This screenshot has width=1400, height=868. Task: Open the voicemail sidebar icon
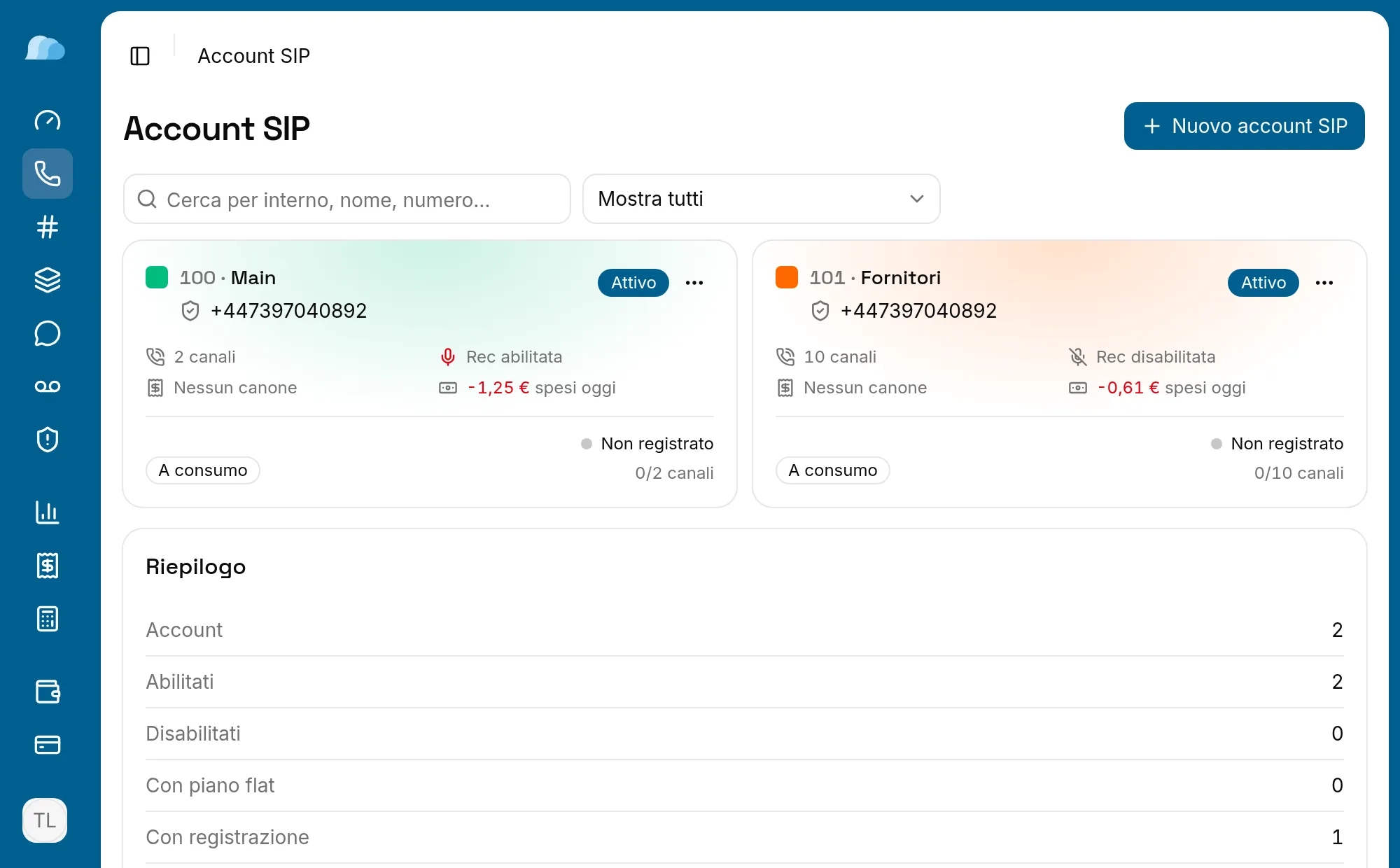tap(48, 386)
